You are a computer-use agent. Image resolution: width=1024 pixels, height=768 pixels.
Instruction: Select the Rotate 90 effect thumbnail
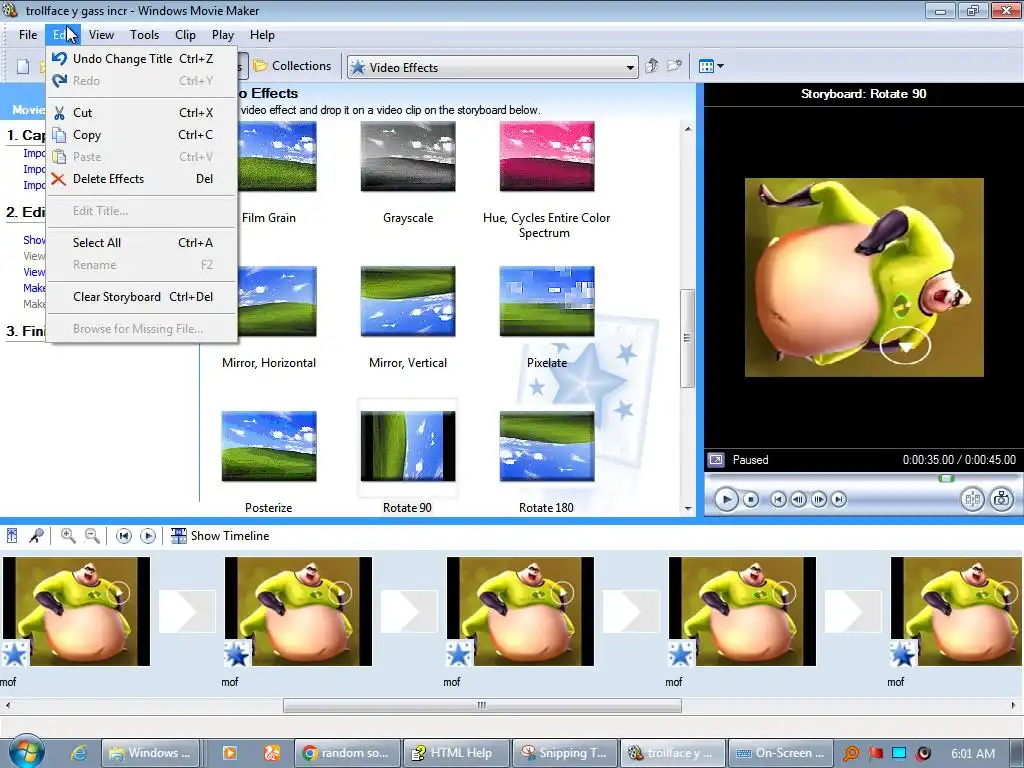[x=408, y=447]
